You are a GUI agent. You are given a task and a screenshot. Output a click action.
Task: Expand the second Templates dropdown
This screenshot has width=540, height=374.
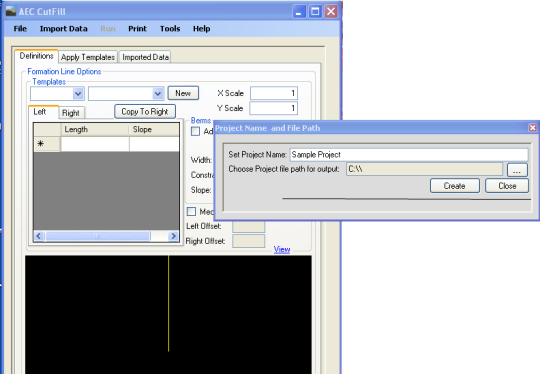[x=158, y=94]
